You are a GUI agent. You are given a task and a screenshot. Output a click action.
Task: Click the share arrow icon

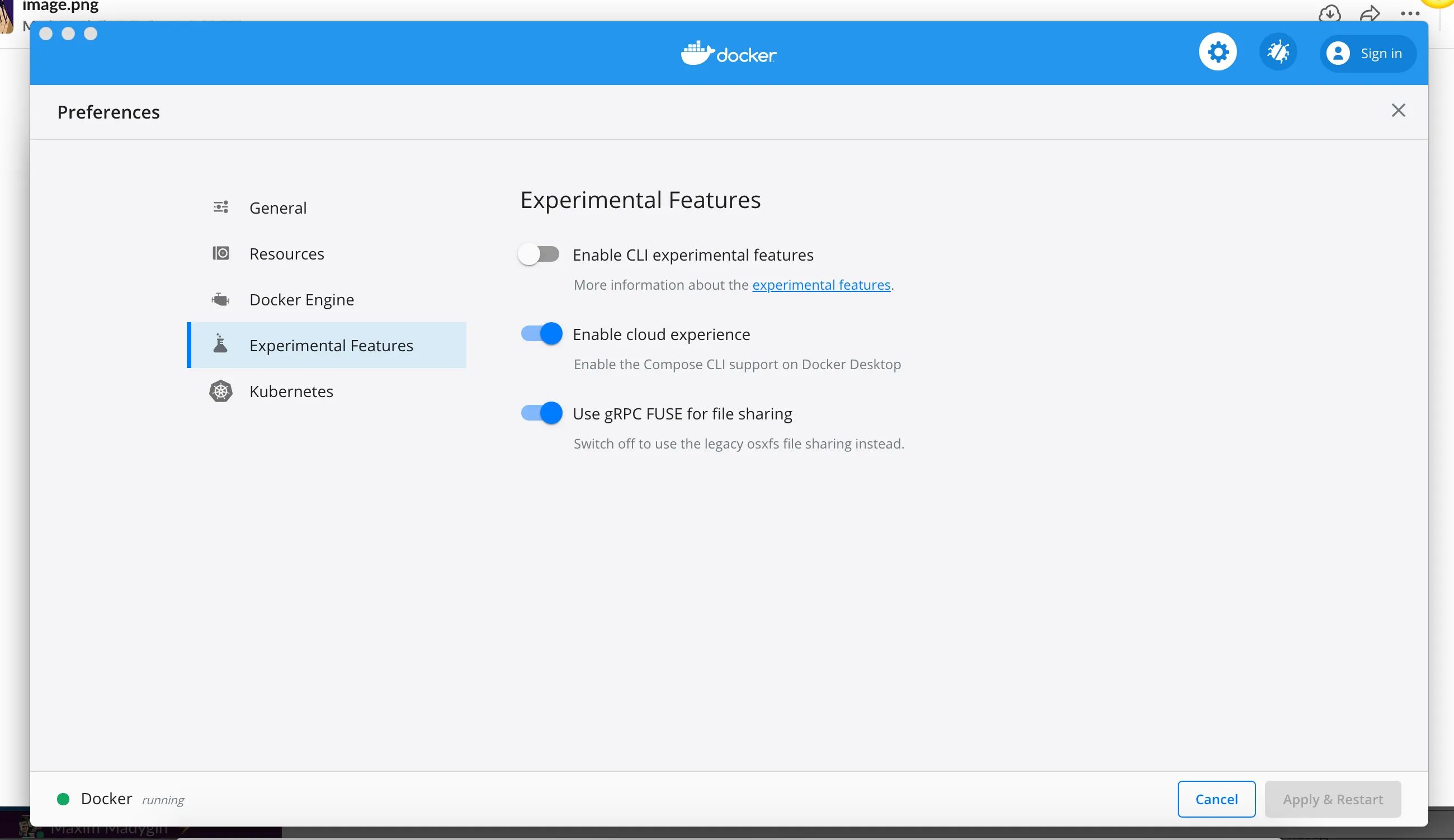click(x=1370, y=13)
